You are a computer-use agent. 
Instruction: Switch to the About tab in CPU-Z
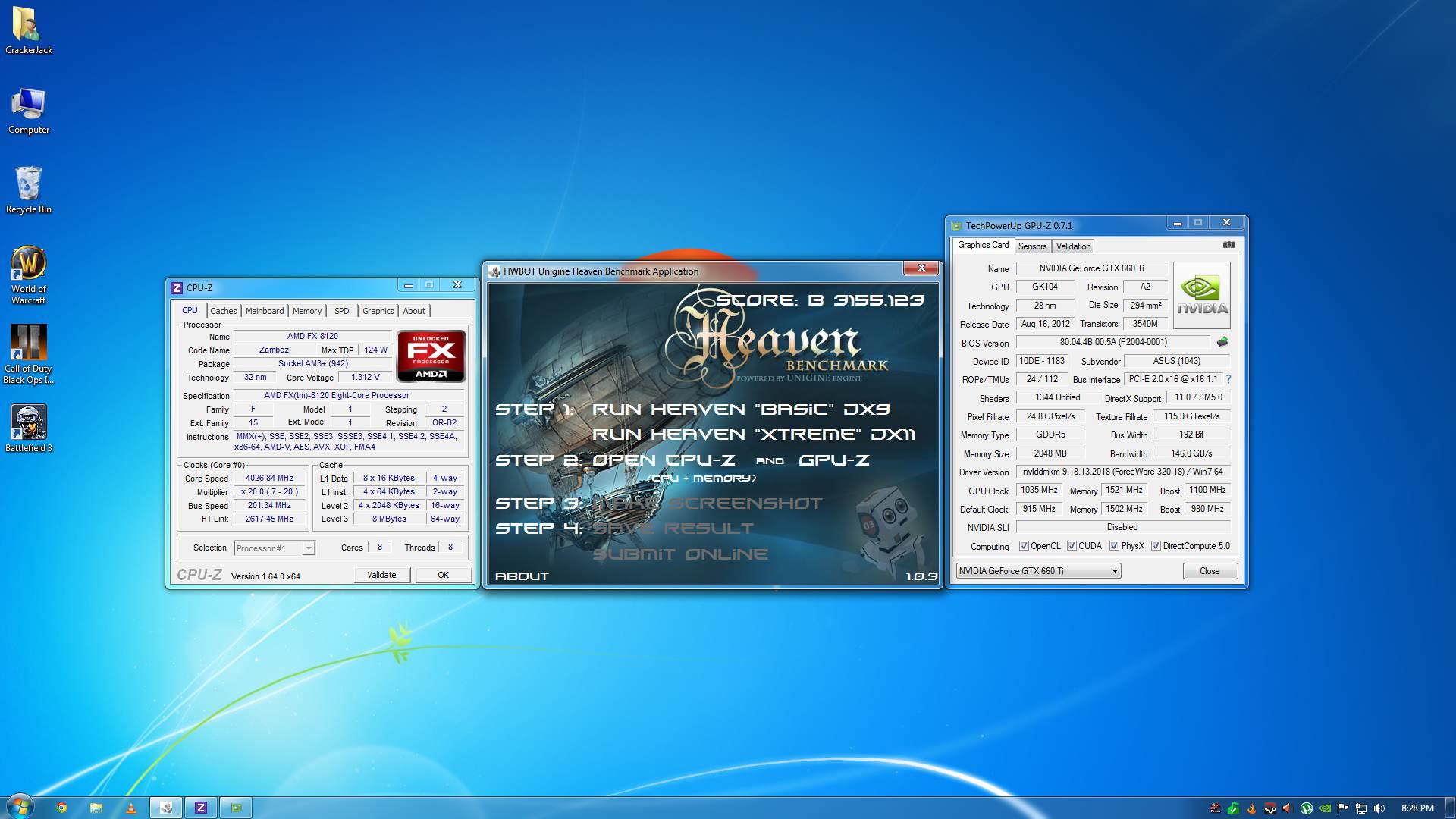(x=414, y=311)
